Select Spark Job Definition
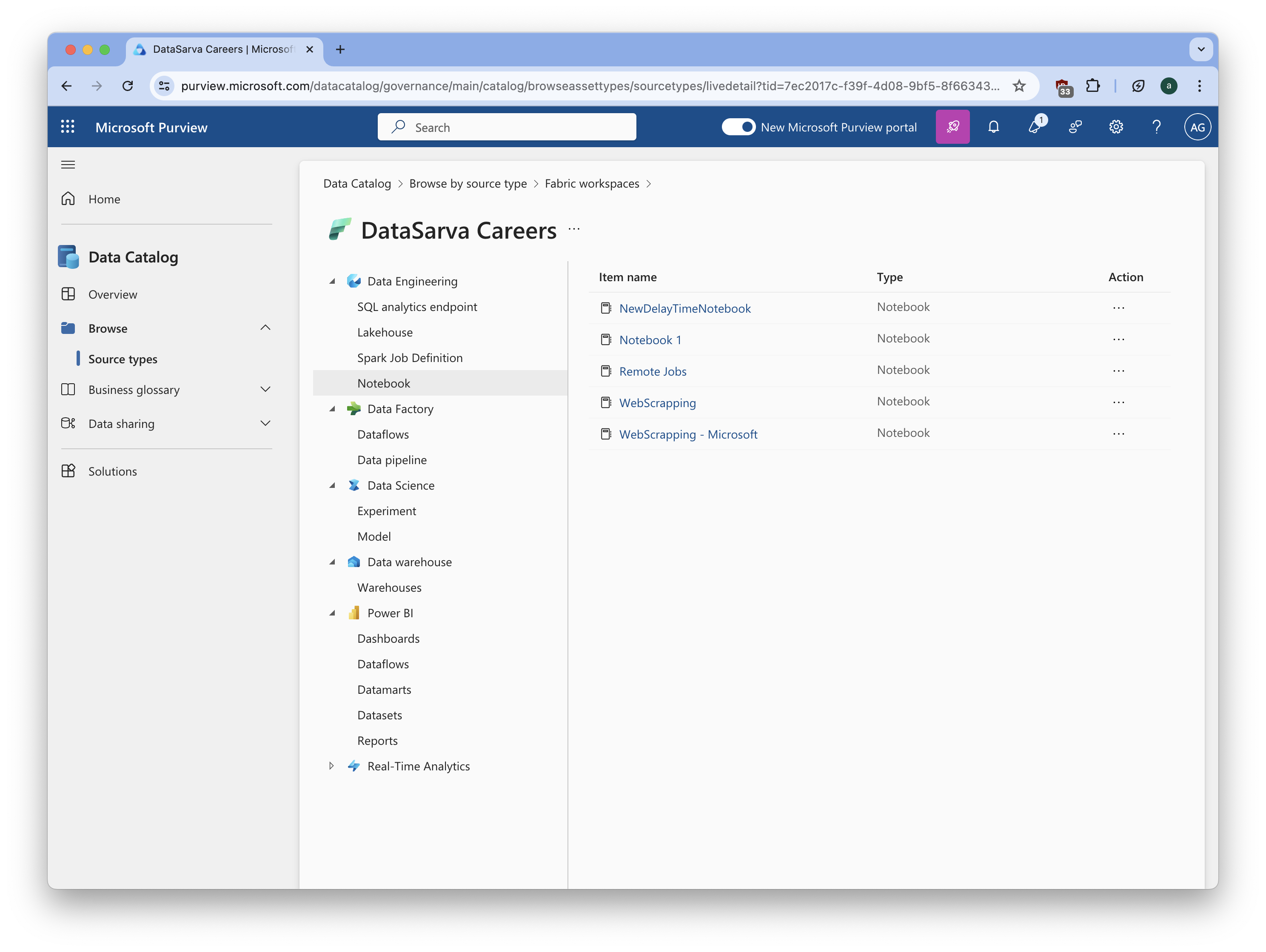Image resolution: width=1266 pixels, height=952 pixels. (410, 358)
